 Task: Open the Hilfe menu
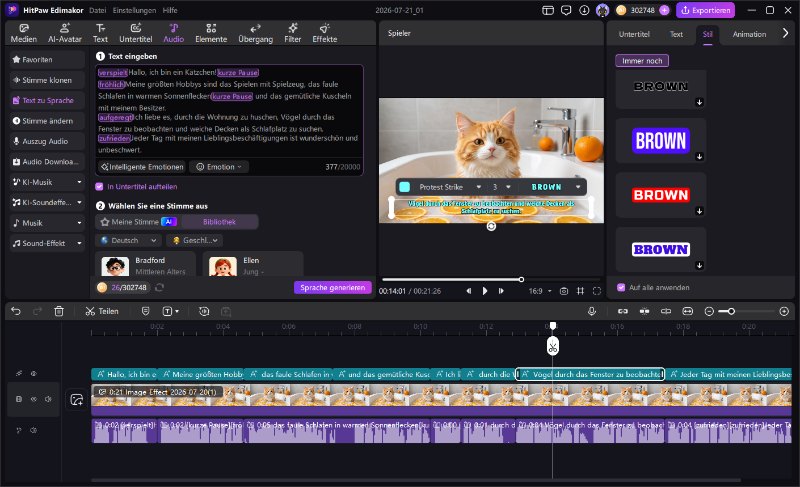click(170, 10)
